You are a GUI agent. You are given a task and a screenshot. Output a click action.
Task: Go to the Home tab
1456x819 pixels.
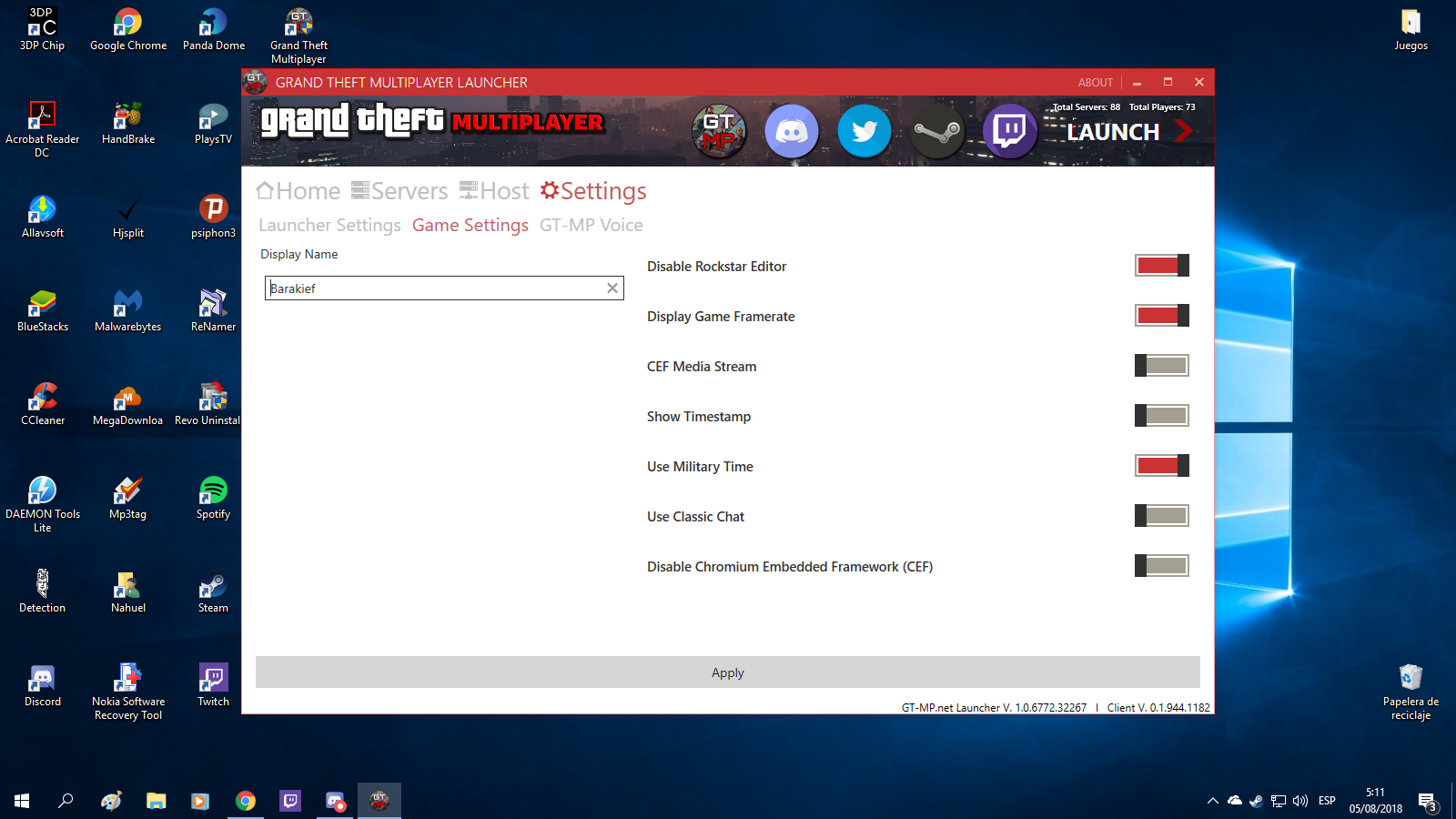point(298,191)
